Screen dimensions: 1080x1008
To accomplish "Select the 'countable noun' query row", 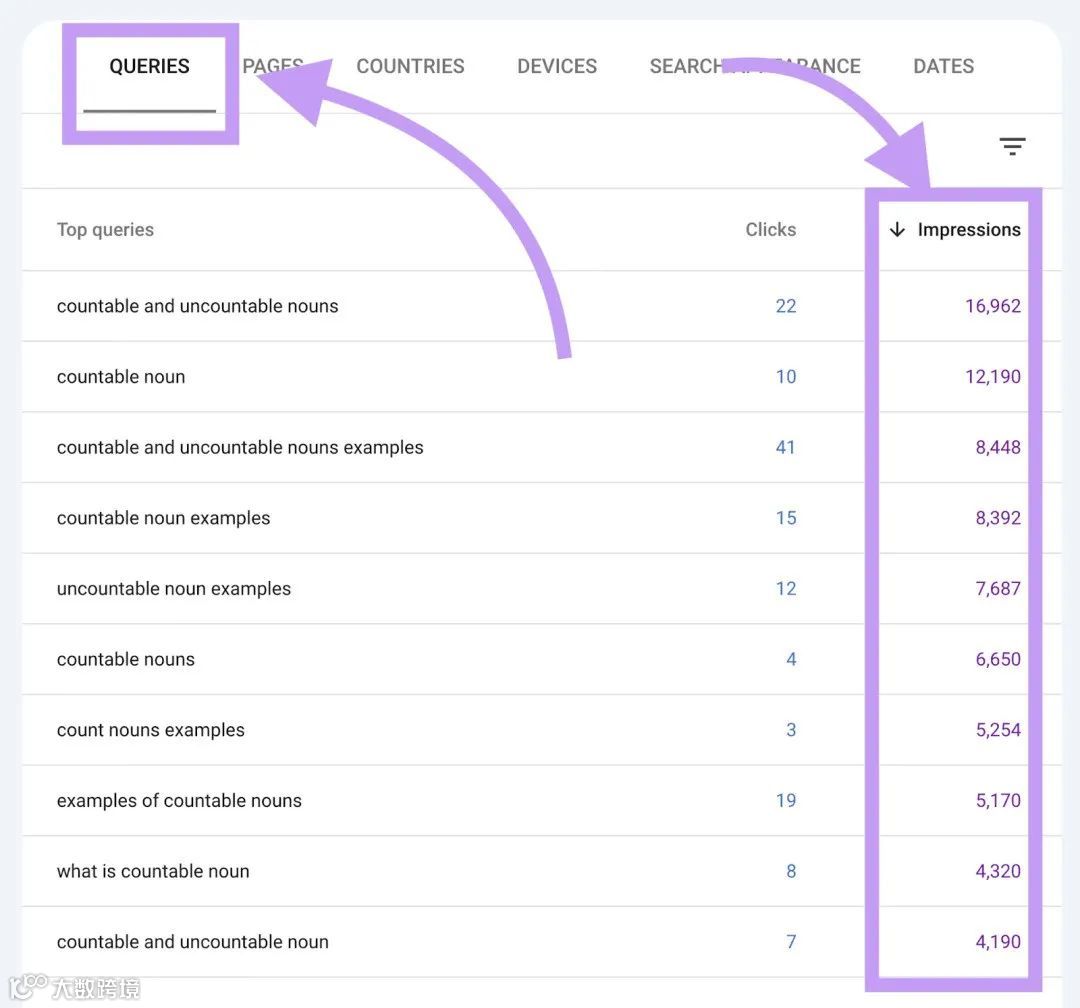I will tap(121, 377).
